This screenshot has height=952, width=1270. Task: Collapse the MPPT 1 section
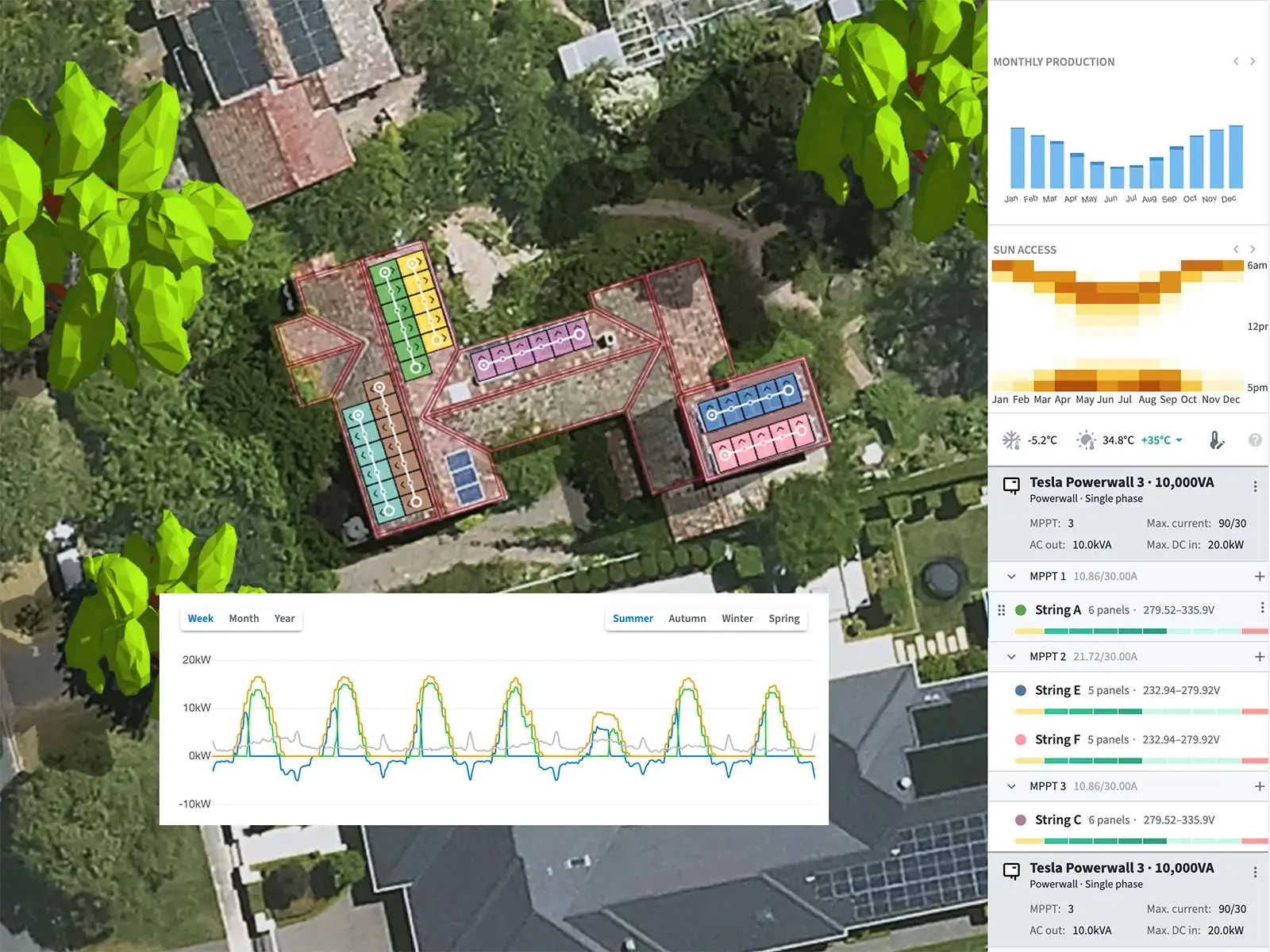(1011, 577)
